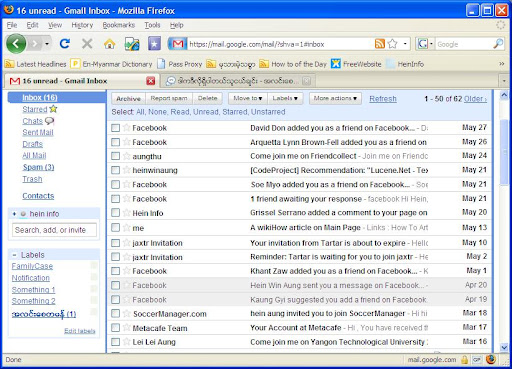The image size is (512, 369).
Task: Open the How to of the Day bookmark
Action: (293, 64)
